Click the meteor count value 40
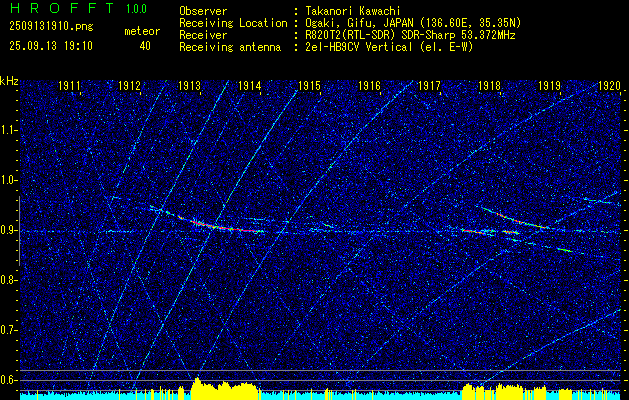 point(145,46)
